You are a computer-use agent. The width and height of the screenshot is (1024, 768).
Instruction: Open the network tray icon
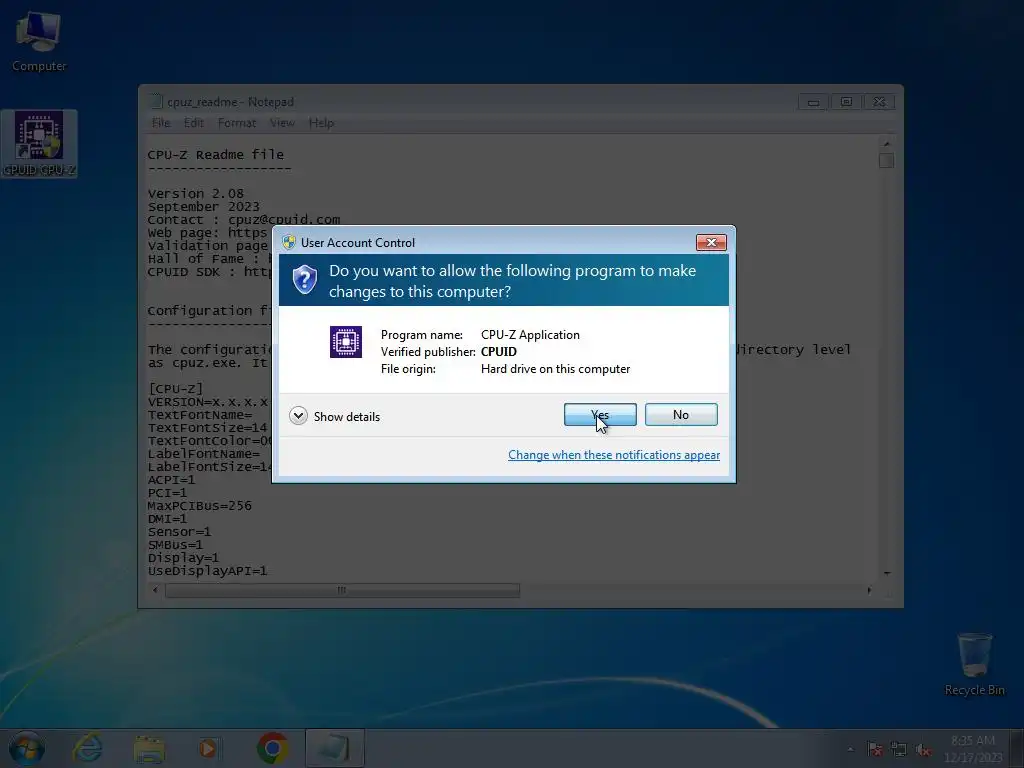pyautogui.click(x=899, y=749)
